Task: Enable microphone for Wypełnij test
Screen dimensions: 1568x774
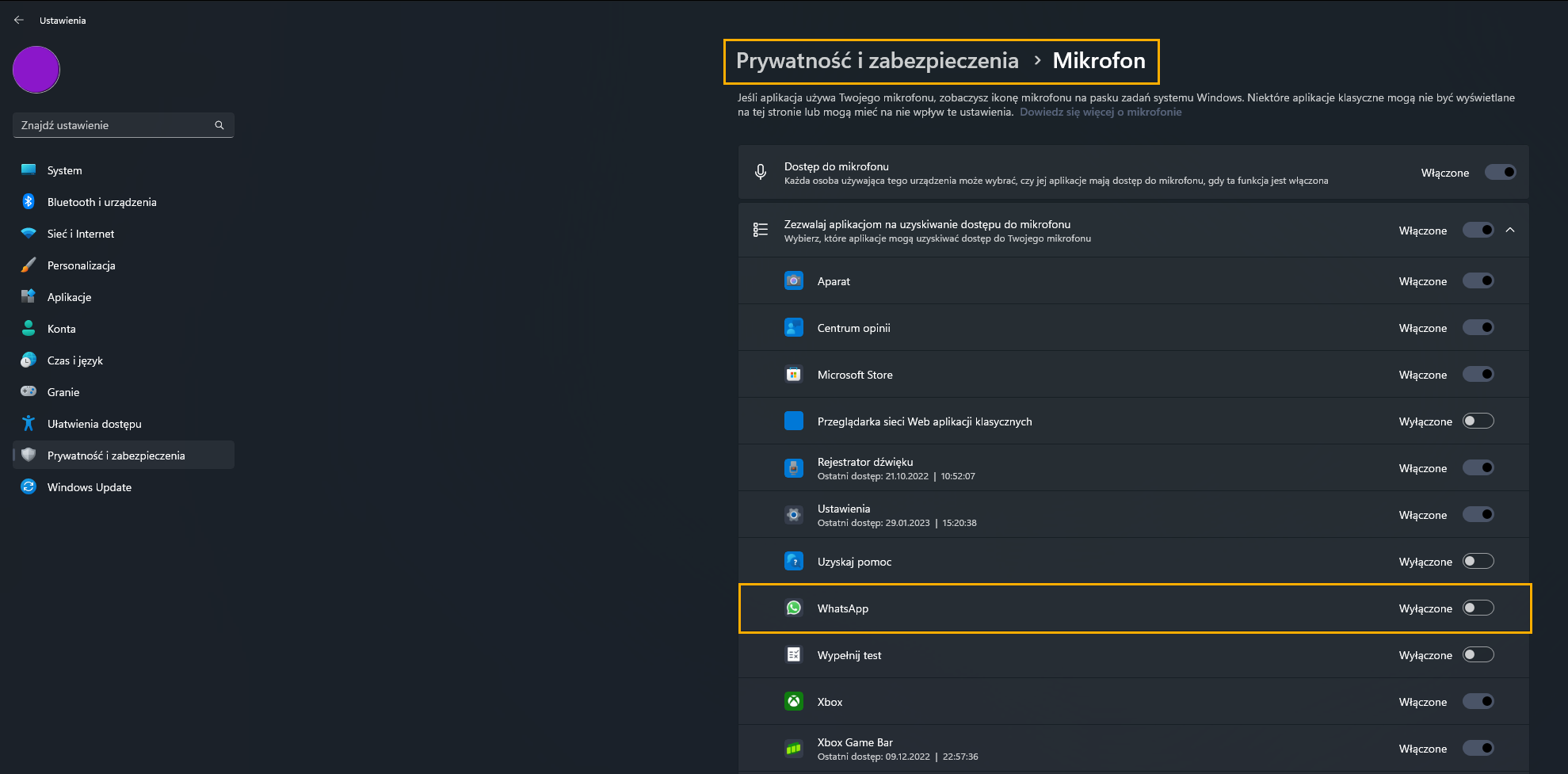Action: tap(1478, 654)
